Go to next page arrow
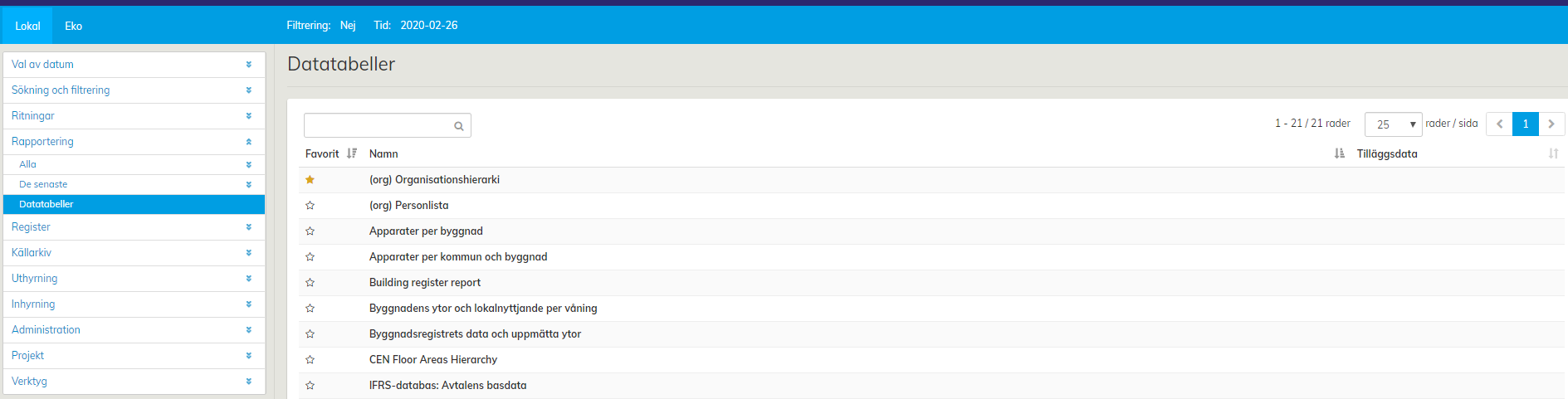The image size is (1568, 399). click(x=1551, y=124)
